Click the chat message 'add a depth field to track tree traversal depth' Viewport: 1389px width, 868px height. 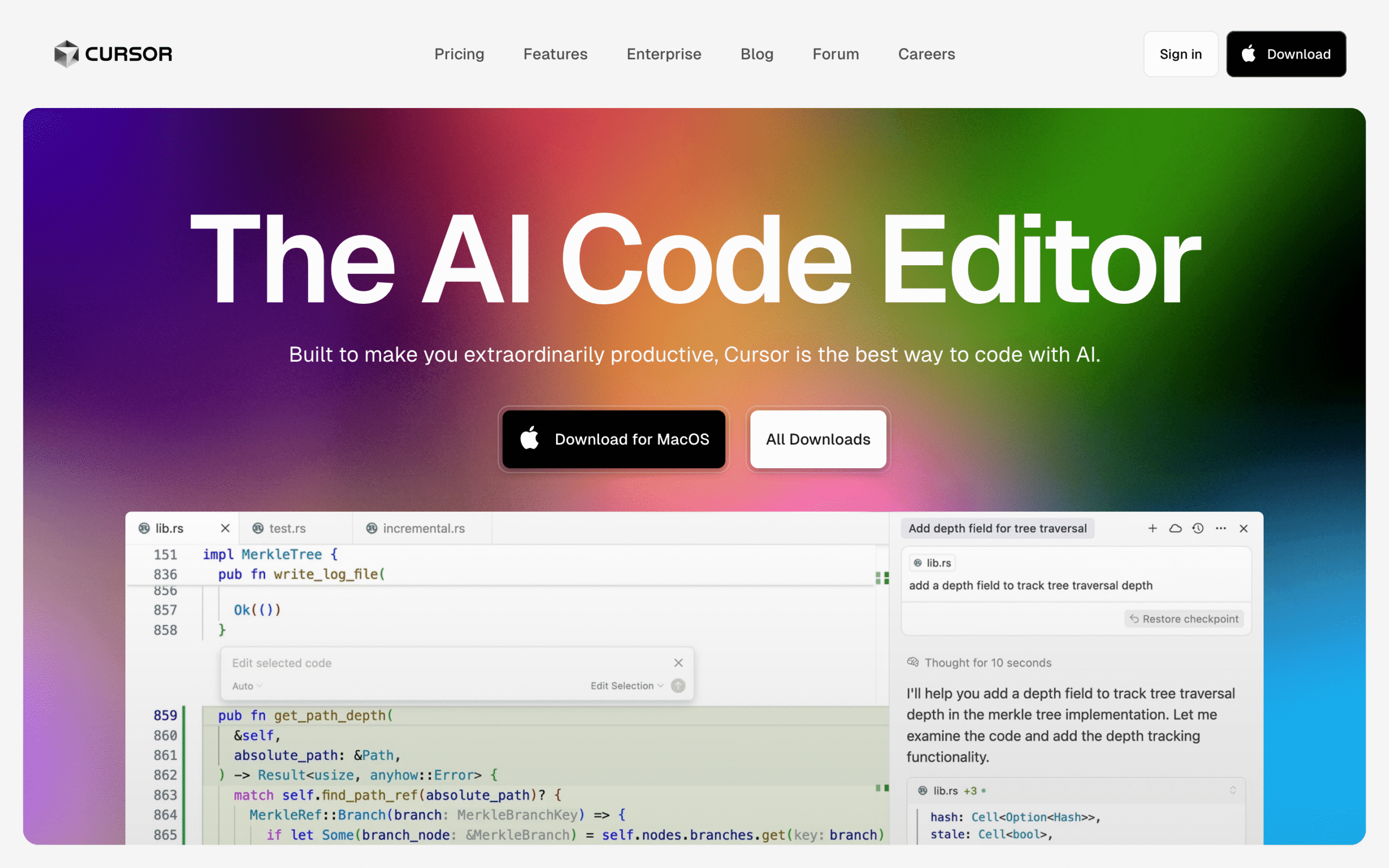point(1030,585)
